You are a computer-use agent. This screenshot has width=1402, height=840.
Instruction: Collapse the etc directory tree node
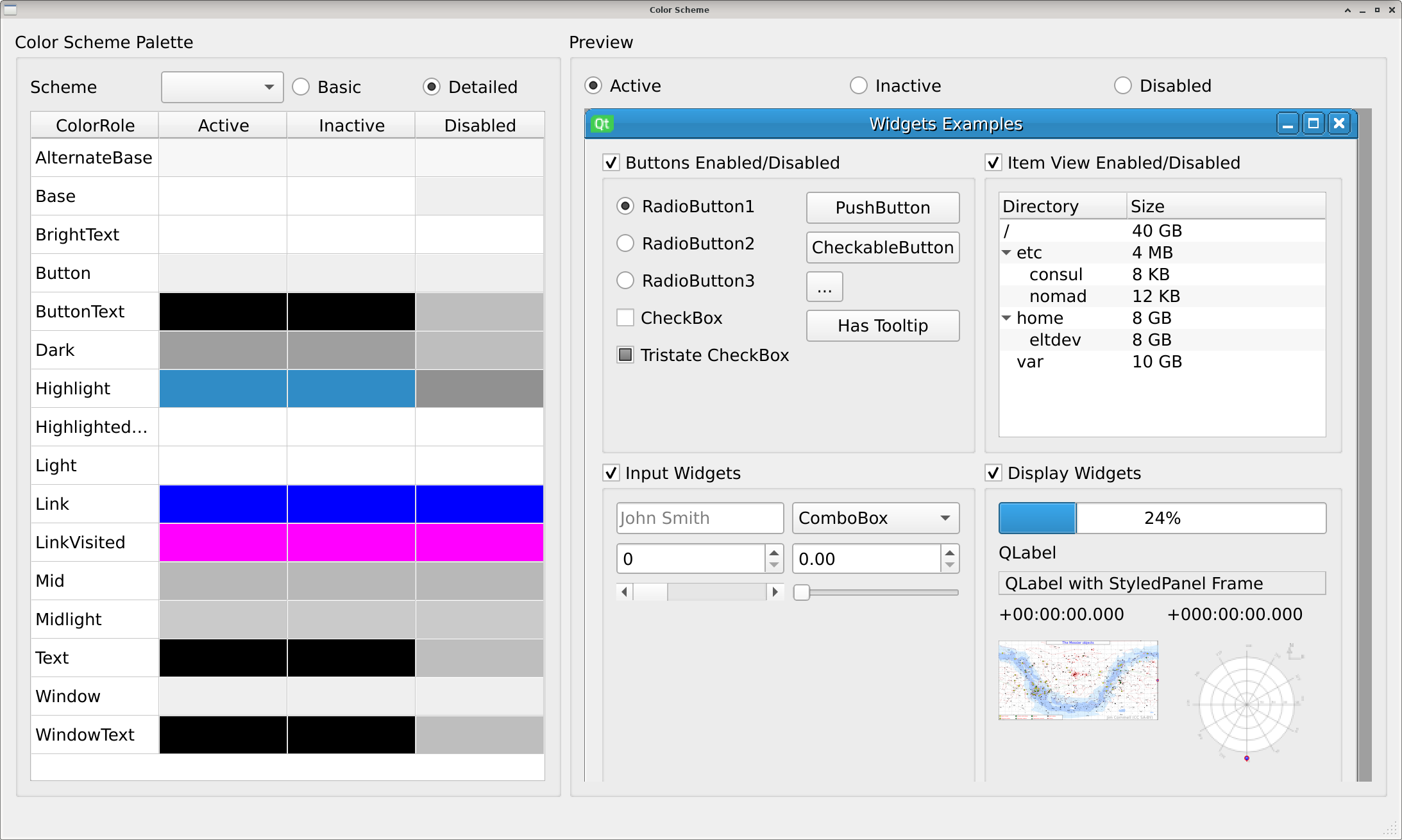coord(1006,253)
